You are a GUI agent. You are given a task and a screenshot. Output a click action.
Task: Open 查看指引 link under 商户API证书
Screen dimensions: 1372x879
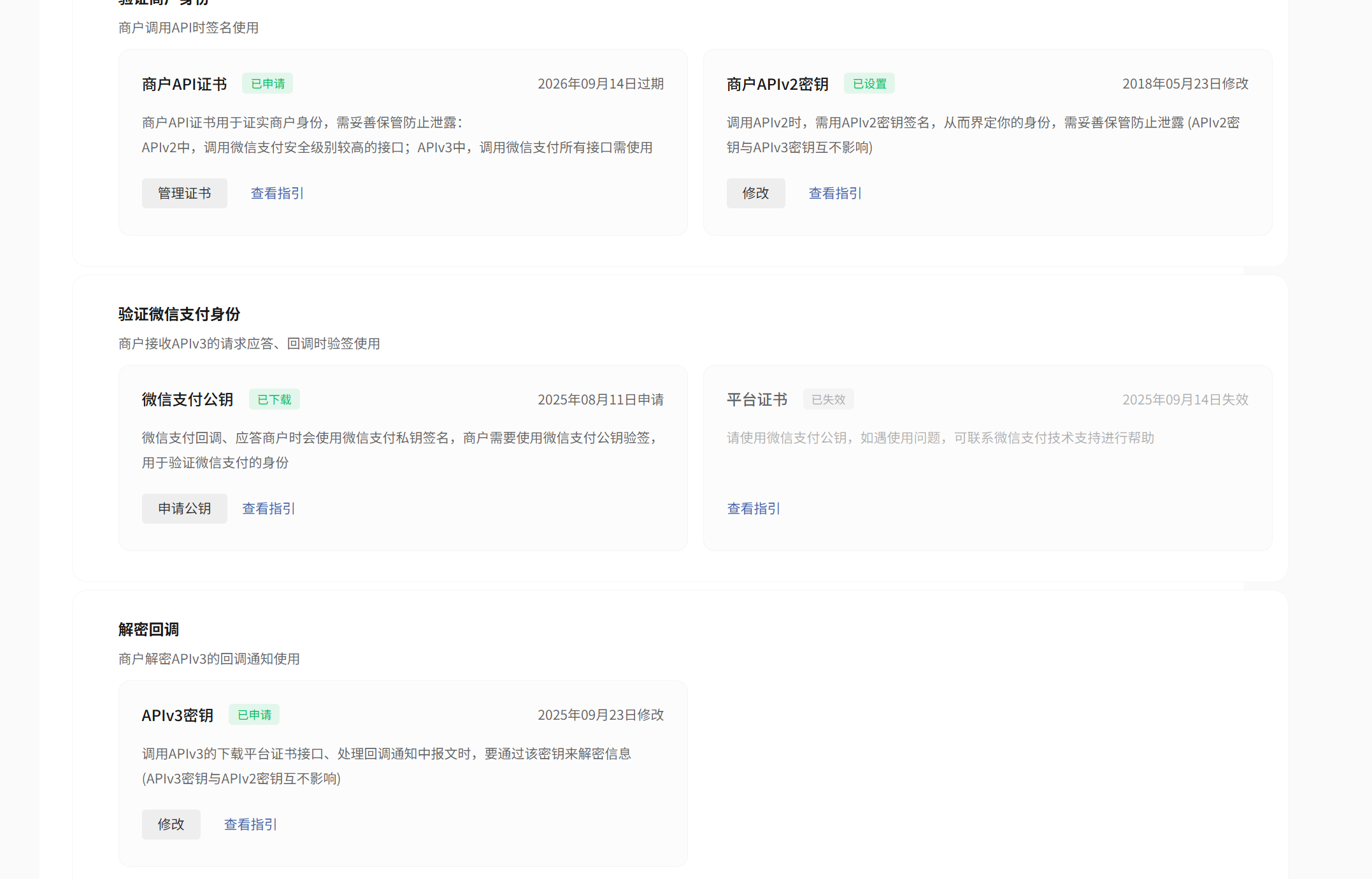[x=277, y=193]
